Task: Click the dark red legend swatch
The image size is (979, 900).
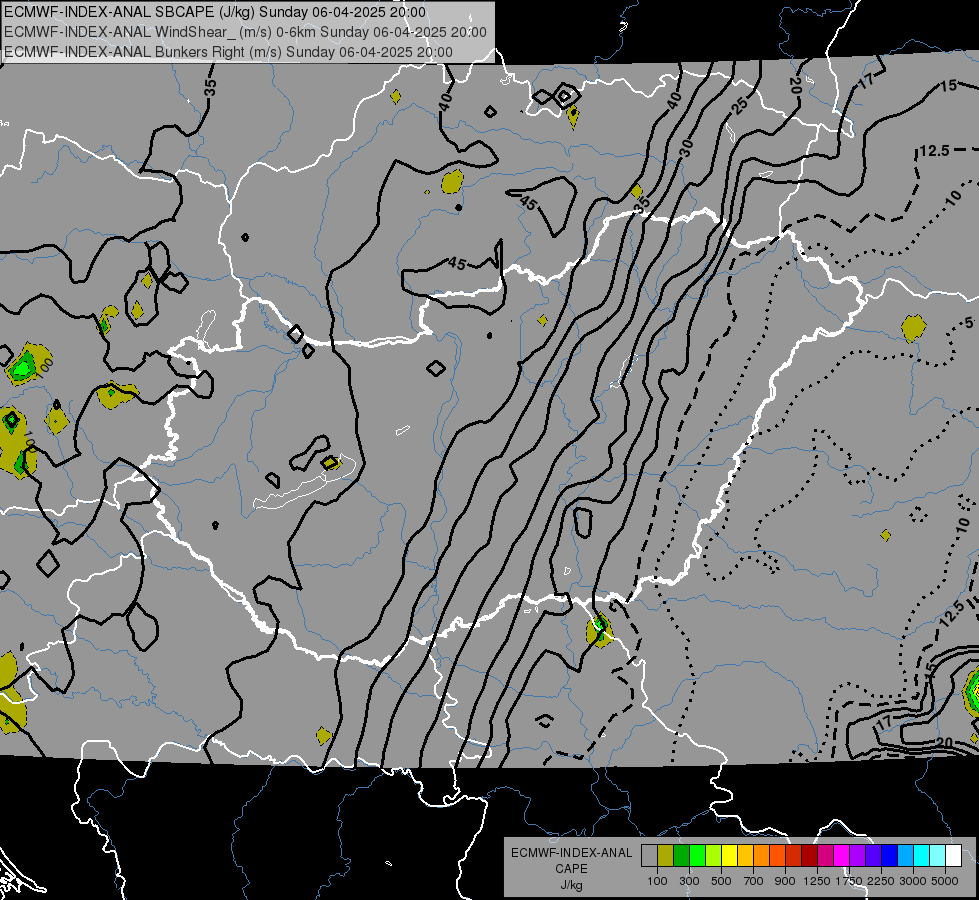Action: click(x=809, y=856)
